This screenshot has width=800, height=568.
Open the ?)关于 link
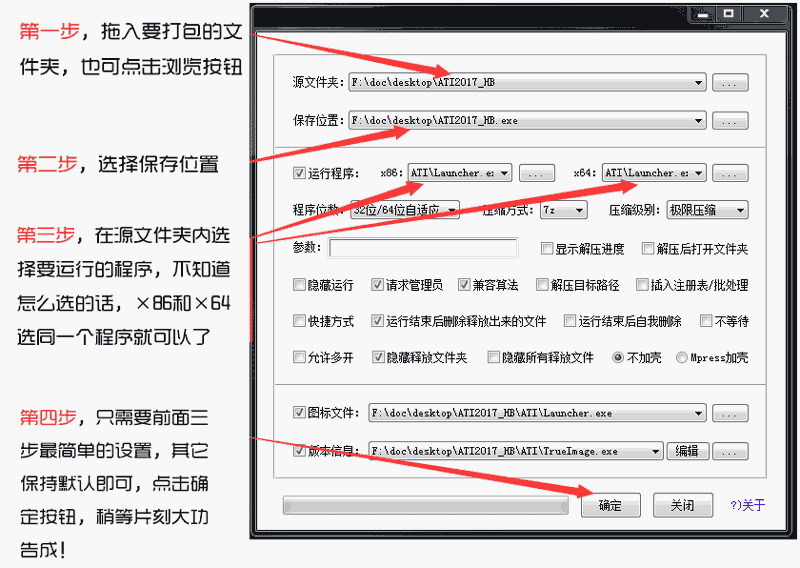click(x=747, y=505)
